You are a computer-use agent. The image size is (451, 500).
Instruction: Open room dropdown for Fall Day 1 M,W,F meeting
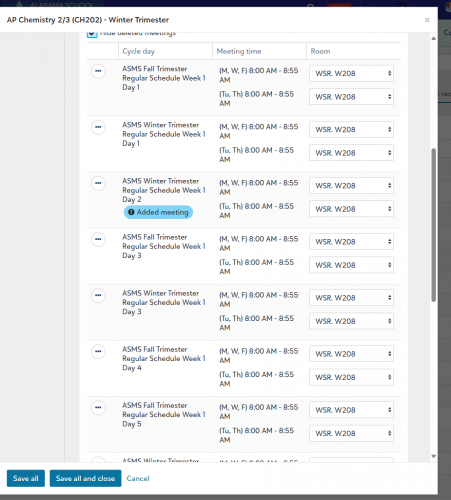coord(351,73)
